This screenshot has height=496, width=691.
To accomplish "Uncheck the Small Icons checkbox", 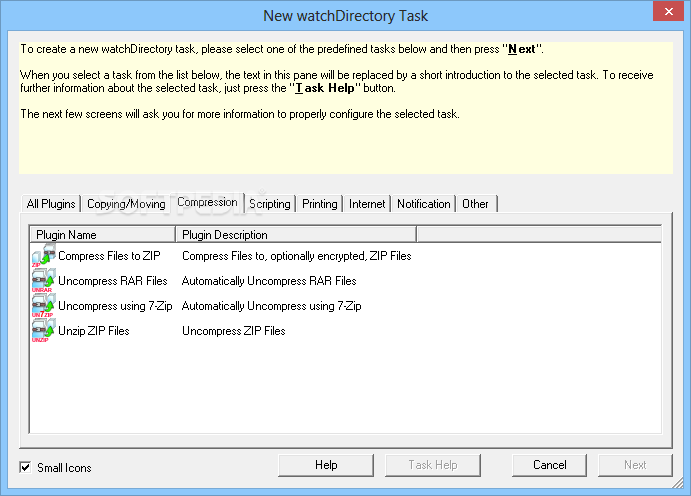I will pyautogui.click(x=26, y=467).
